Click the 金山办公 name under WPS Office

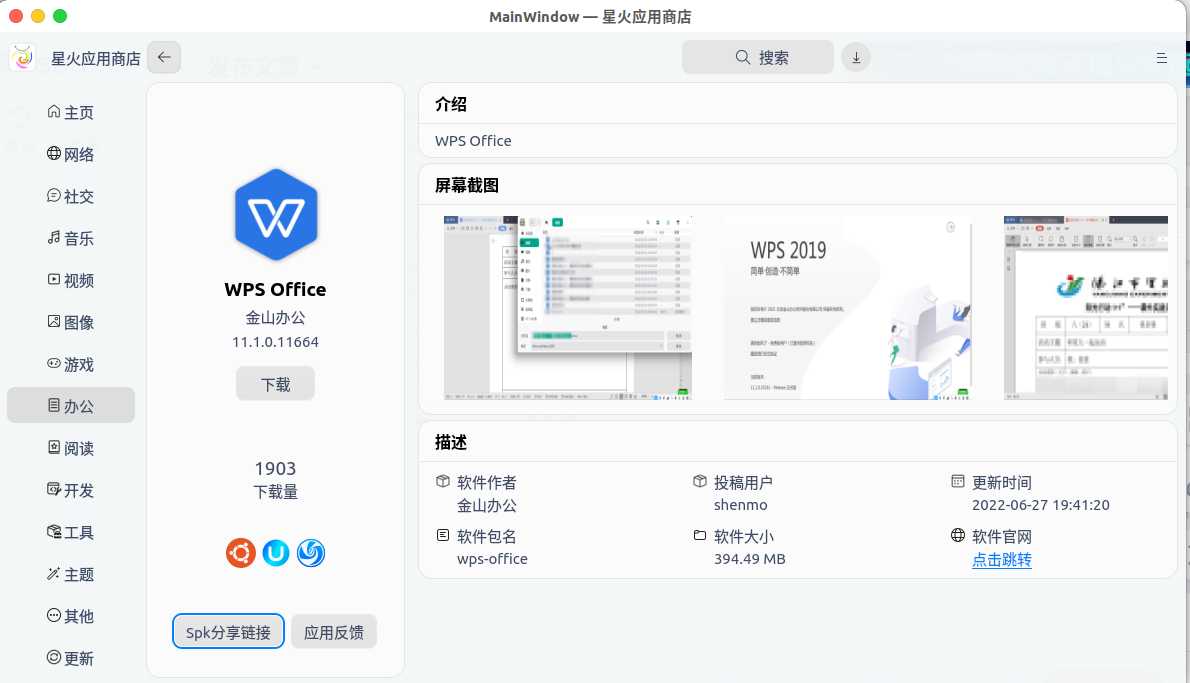point(275,317)
